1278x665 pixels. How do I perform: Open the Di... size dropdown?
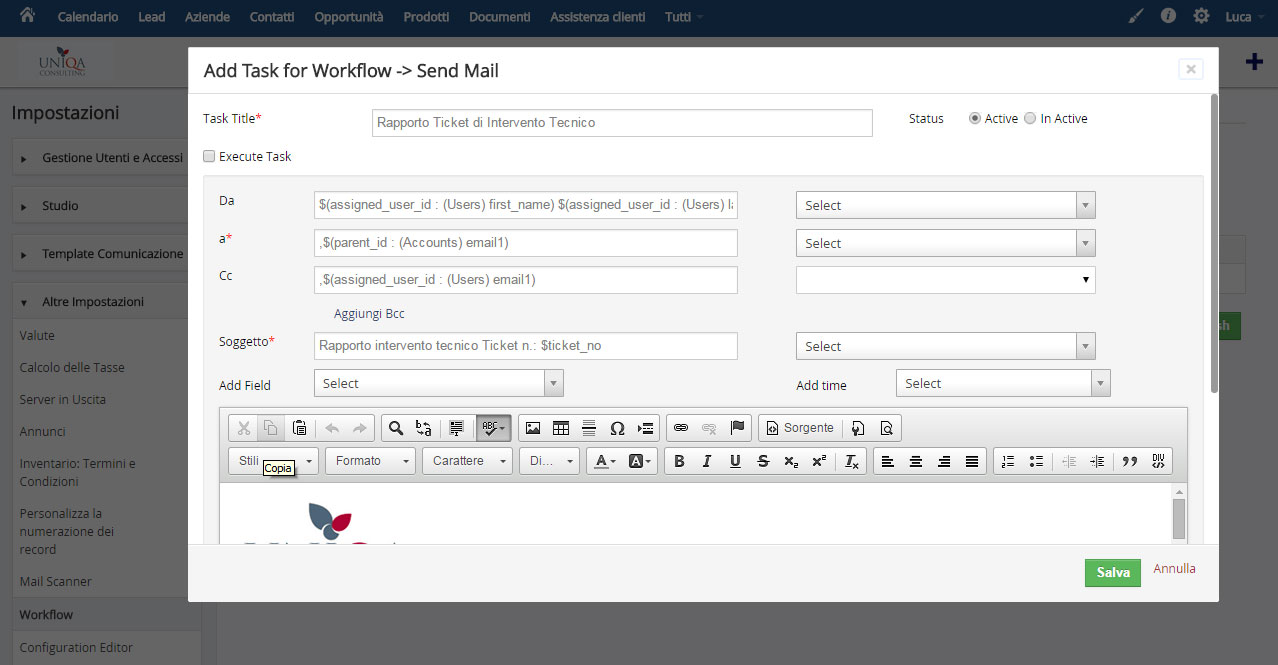pyautogui.click(x=549, y=461)
